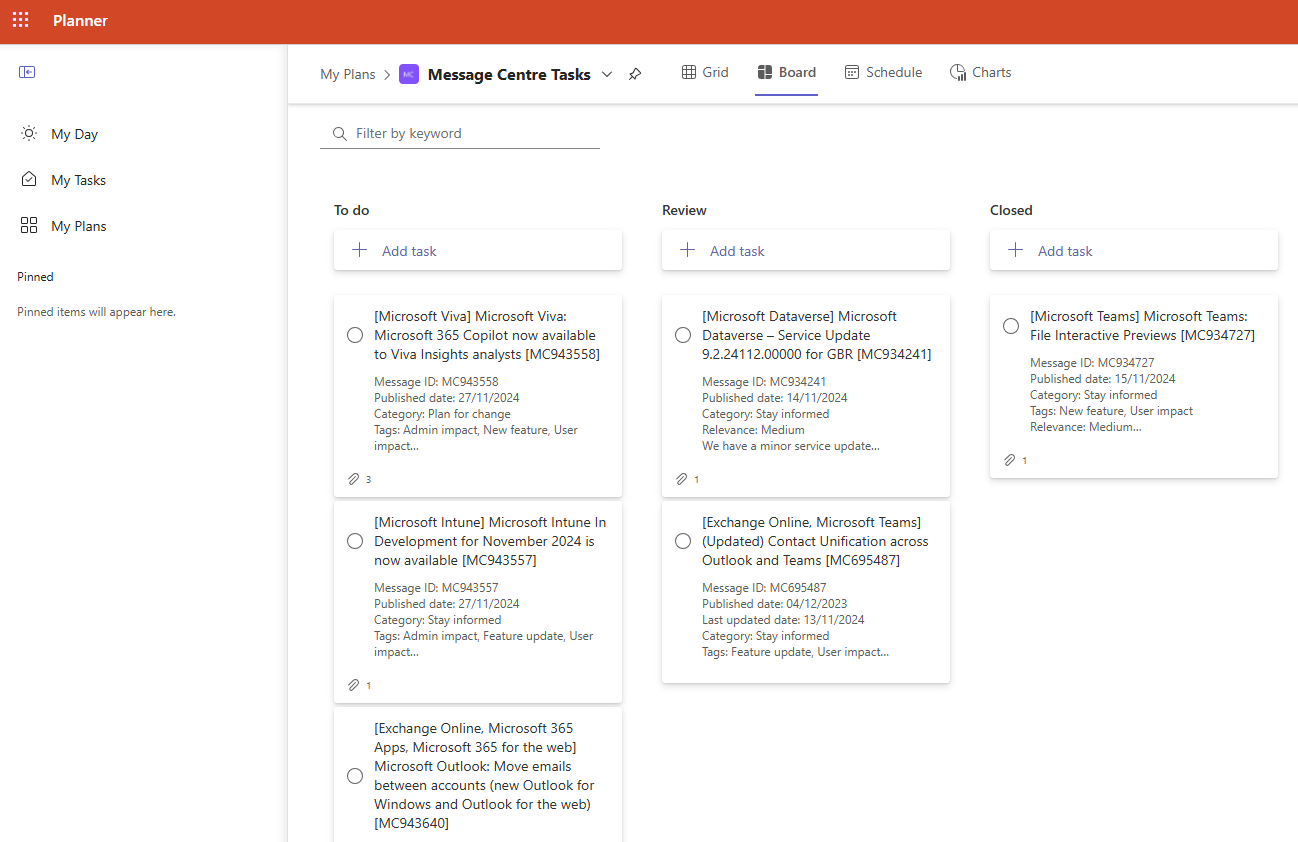
Task: Mark Dataverse Service Update task complete
Action: [x=683, y=335]
